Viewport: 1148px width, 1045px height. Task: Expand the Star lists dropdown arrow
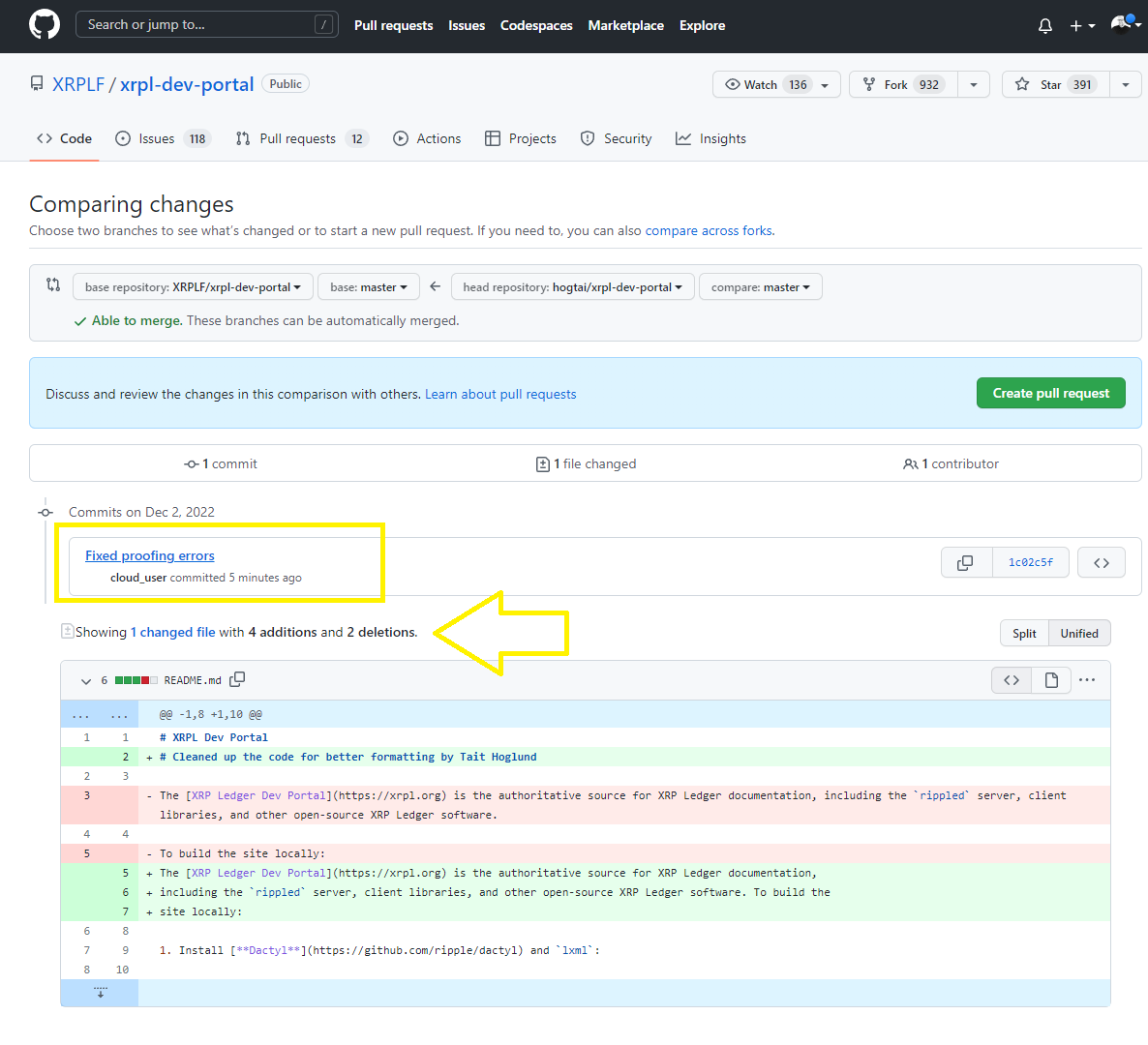coord(1126,85)
